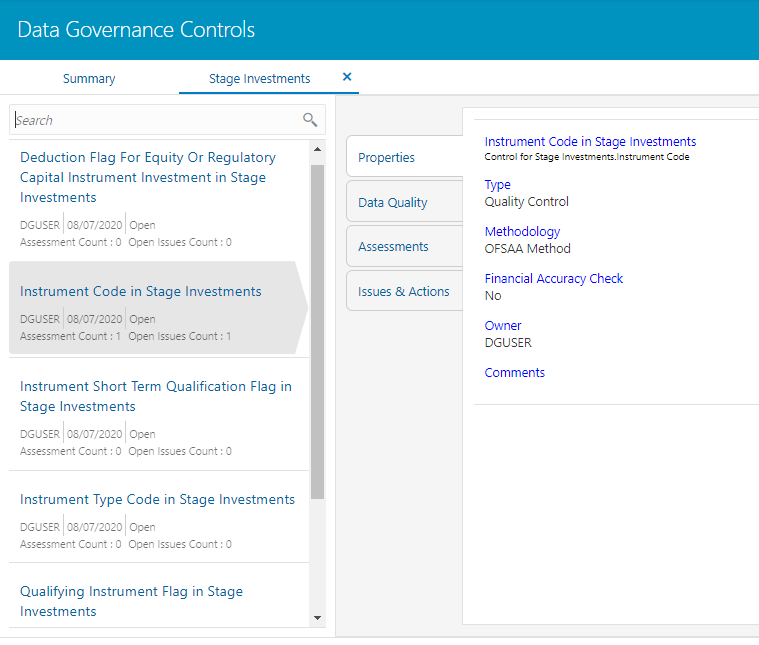The width and height of the screenshot is (759, 645).
Task: Click the 'Control for Stage Investments.Instrument Code' description
Action: pyautogui.click(x=587, y=156)
